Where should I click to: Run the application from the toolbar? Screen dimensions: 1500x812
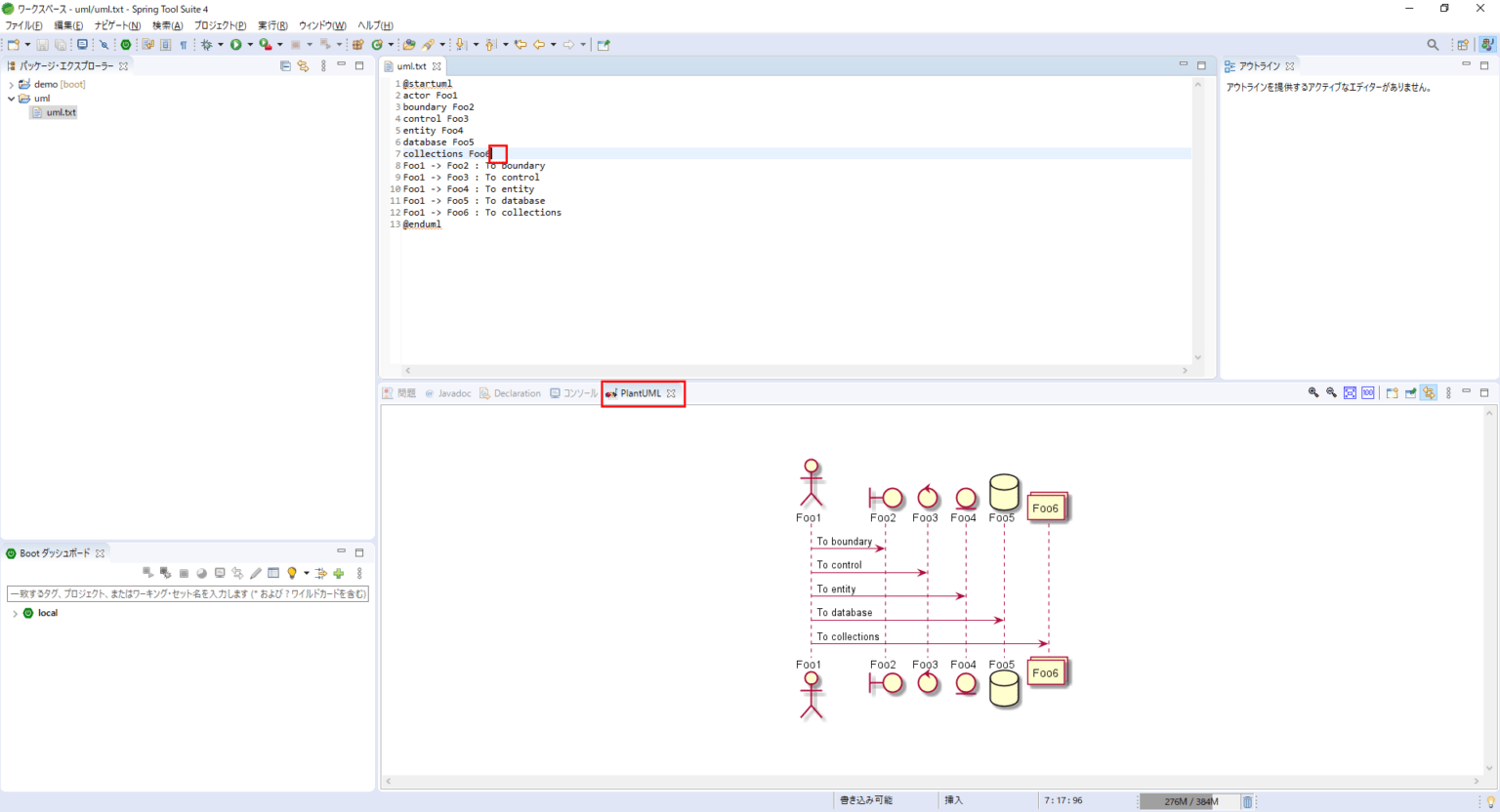236,44
